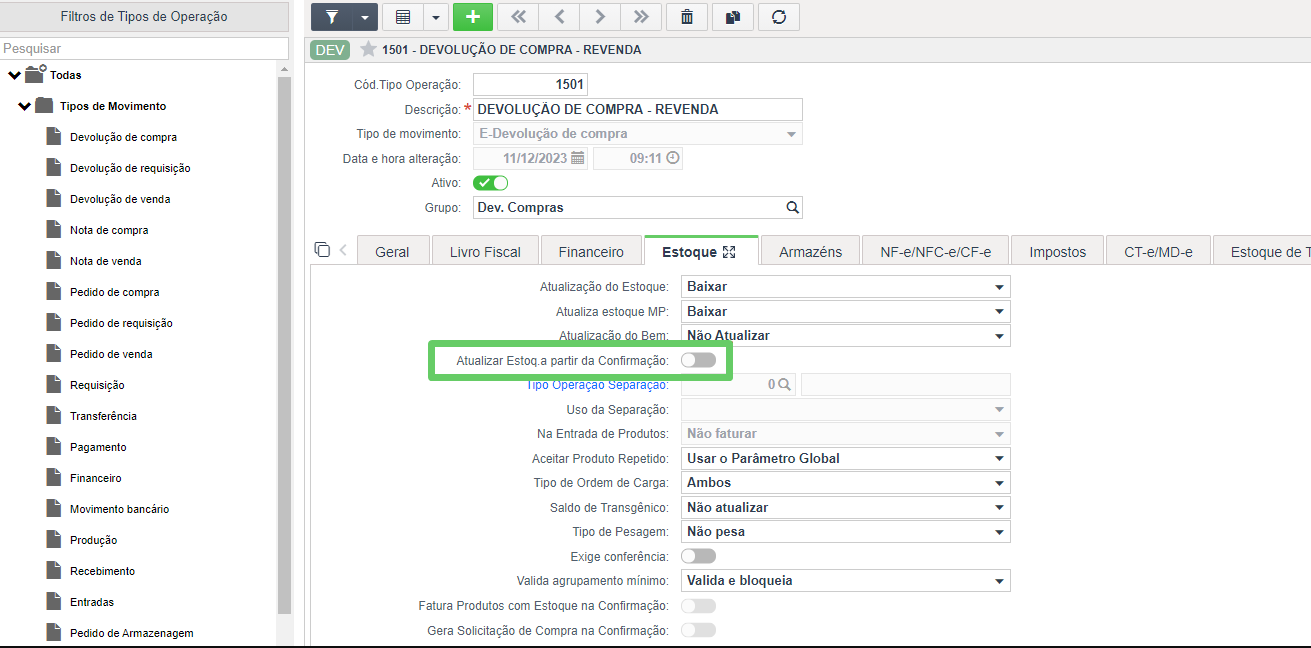
Task: Enable Atualizar Estoq. a partir da Confirmação
Action: [698, 360]
